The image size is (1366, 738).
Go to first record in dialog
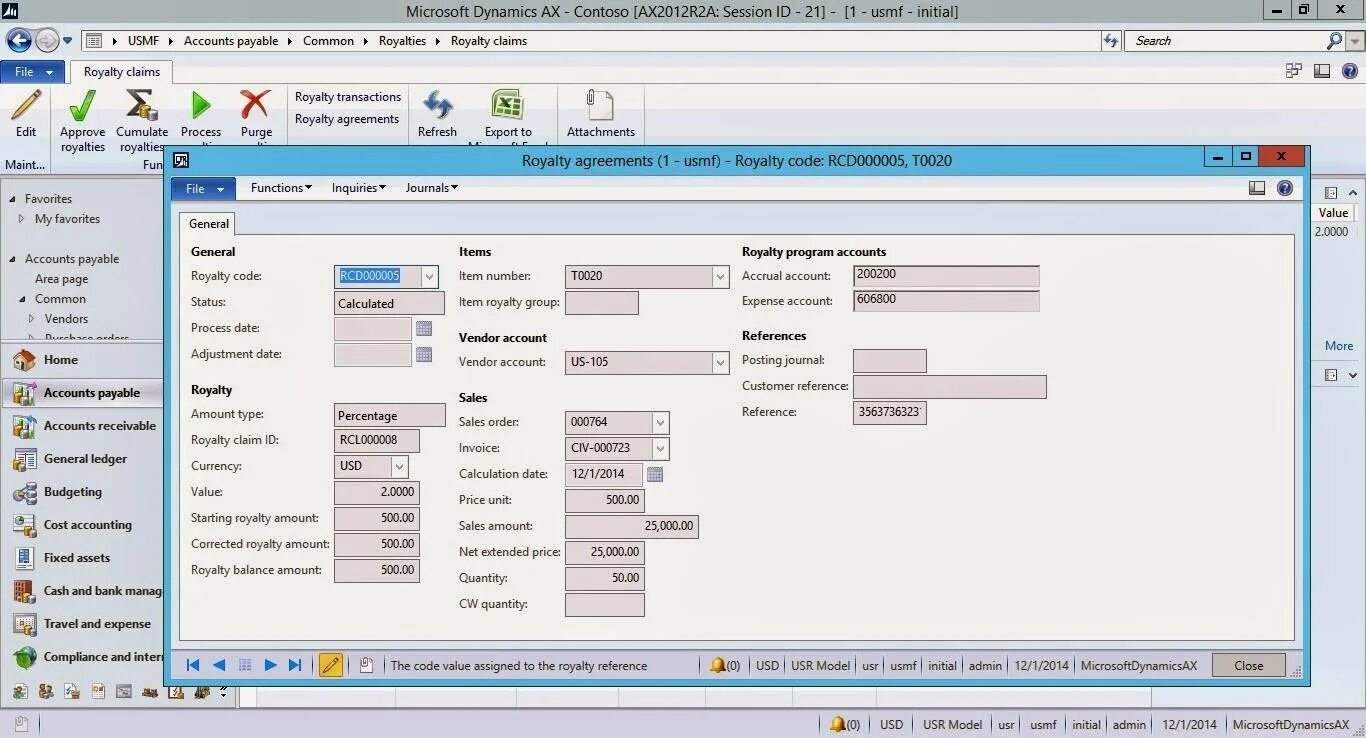click(x=193, y=665)
